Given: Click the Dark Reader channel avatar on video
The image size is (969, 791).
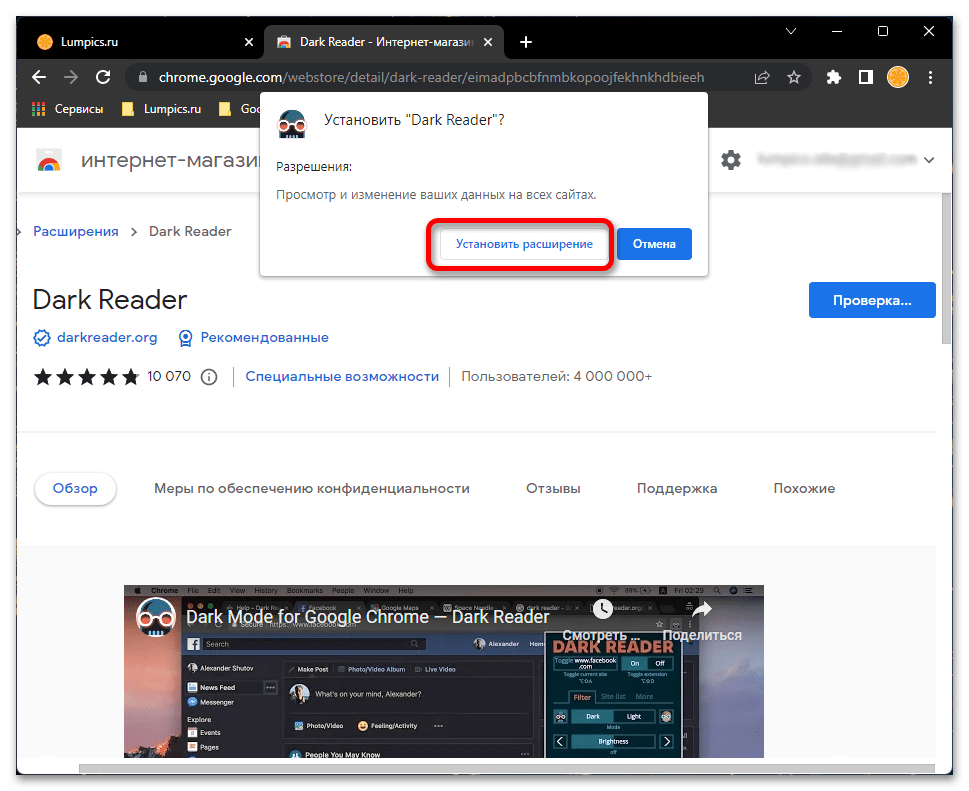Looking at the screenshot, I should point(156,616).
